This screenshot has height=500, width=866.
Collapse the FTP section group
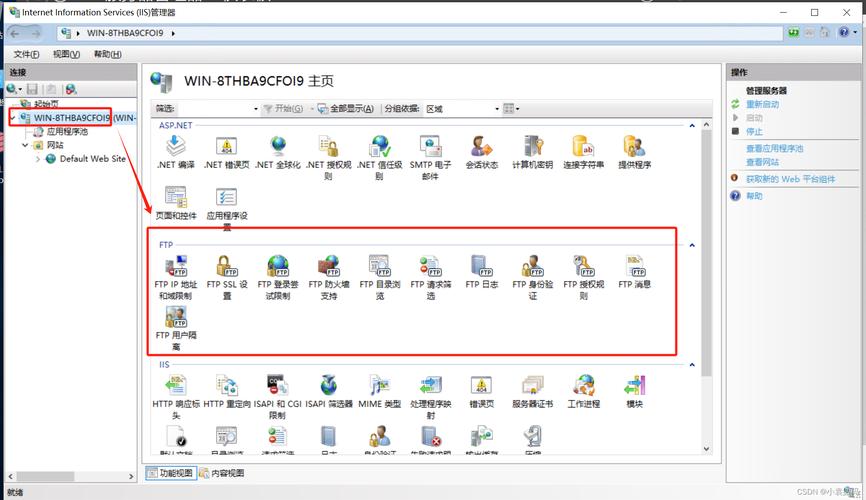692,245
